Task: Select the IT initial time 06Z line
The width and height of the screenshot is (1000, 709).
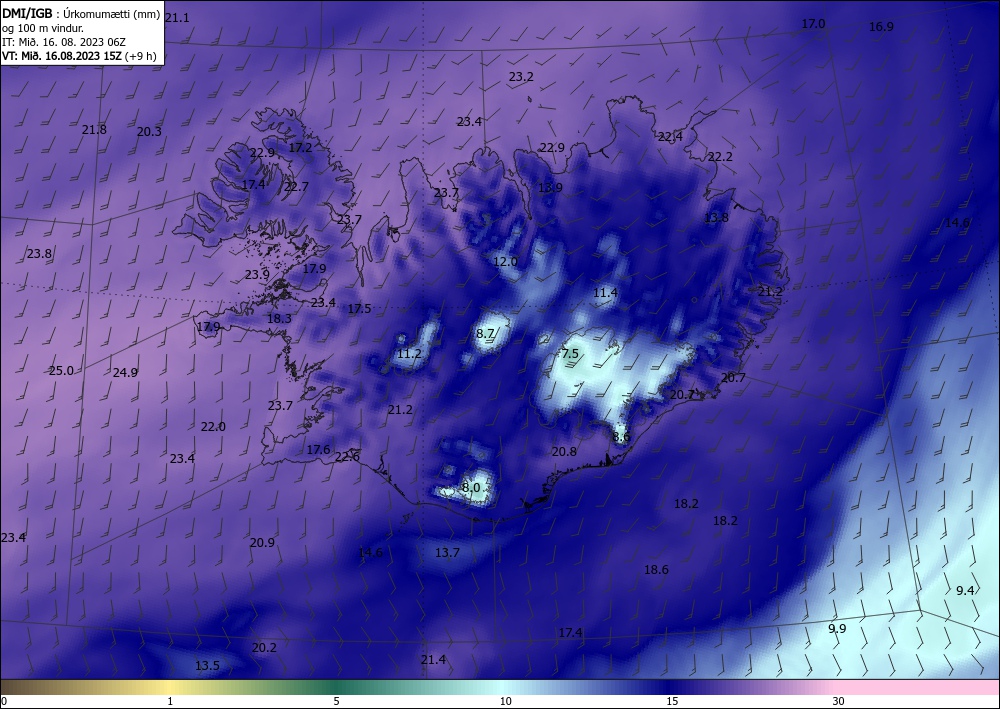Action: (64, 42)
